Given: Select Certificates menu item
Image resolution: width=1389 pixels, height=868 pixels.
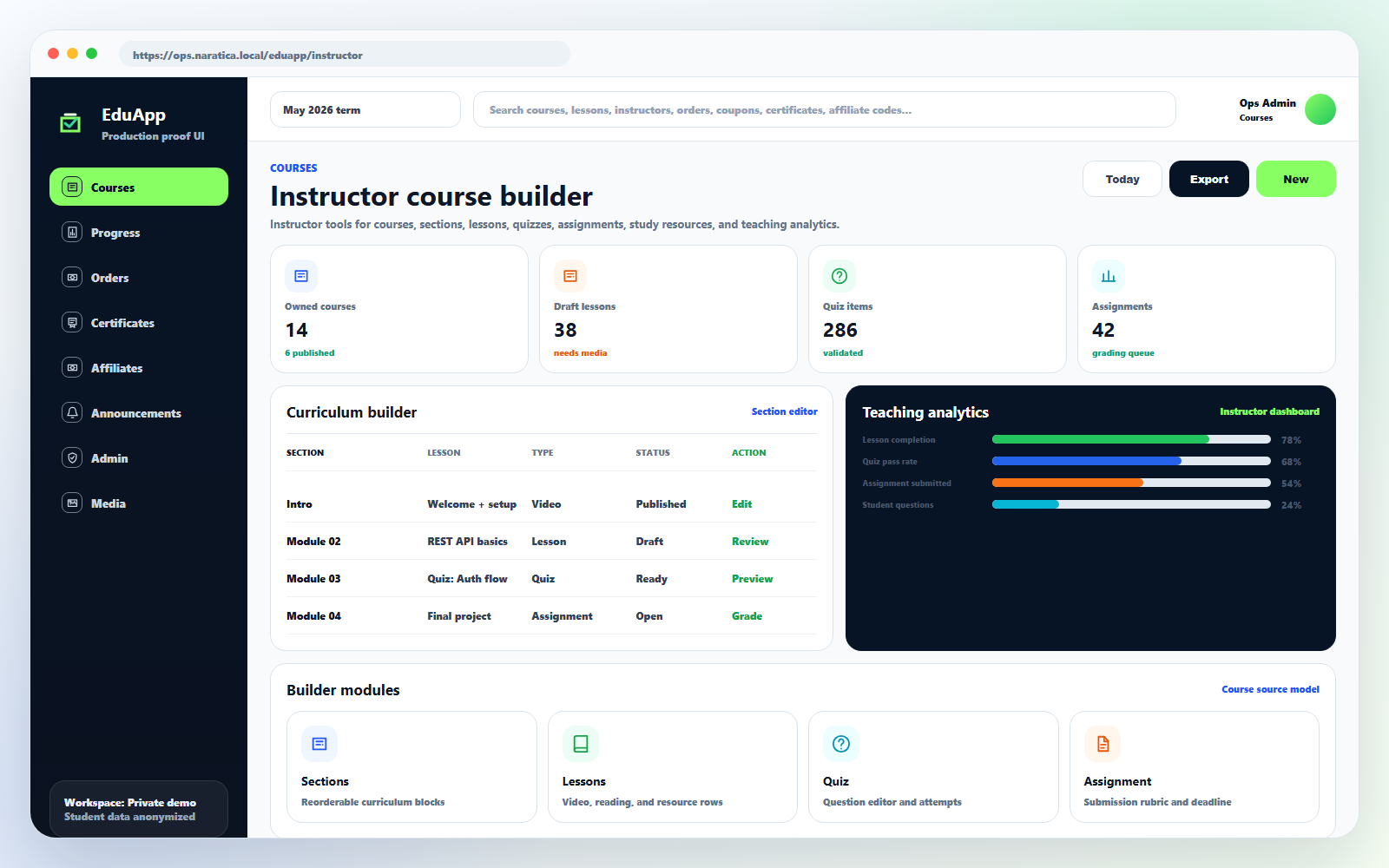Looking at the screenshot, I should coord(139,323).
